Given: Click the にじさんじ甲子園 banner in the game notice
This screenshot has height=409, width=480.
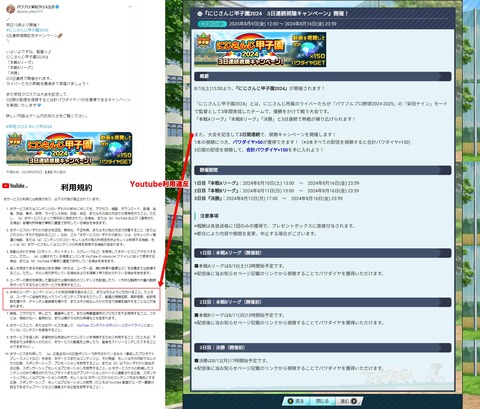Looking at the screenshot, I should point(260,49).
